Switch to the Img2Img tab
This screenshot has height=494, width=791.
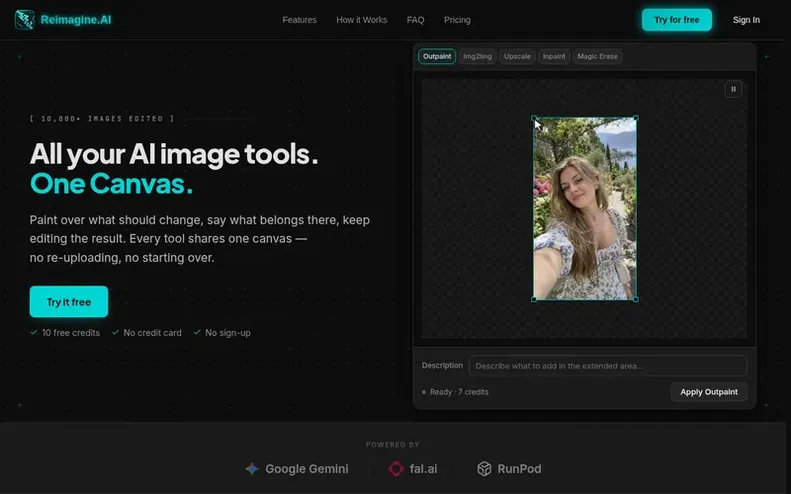tap(477, 57)
